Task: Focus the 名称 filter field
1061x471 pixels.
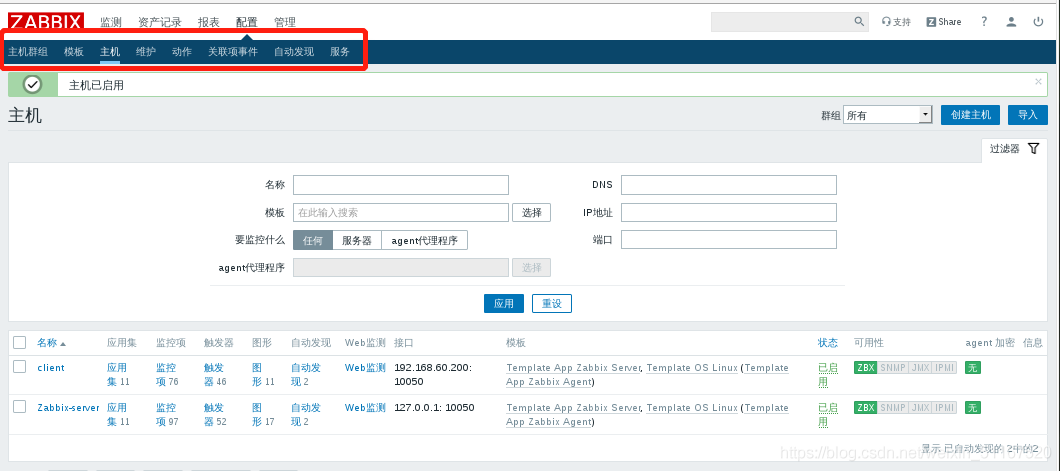Action: pyautogui.click(x=401, y=185)
